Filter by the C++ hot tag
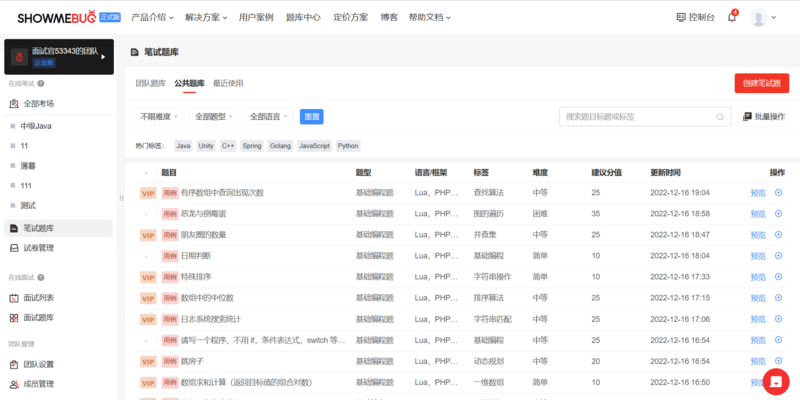Screen dimensions: 800x400 click(228, 146)
